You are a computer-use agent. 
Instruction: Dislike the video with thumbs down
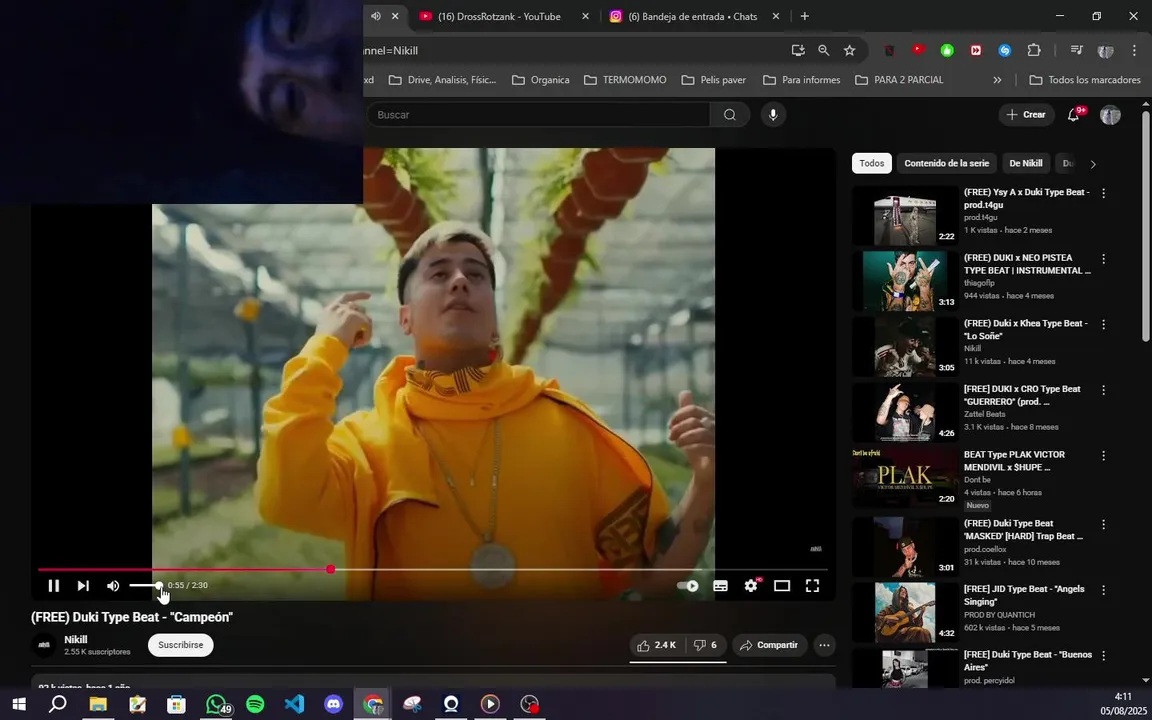[x=705, y=645]
